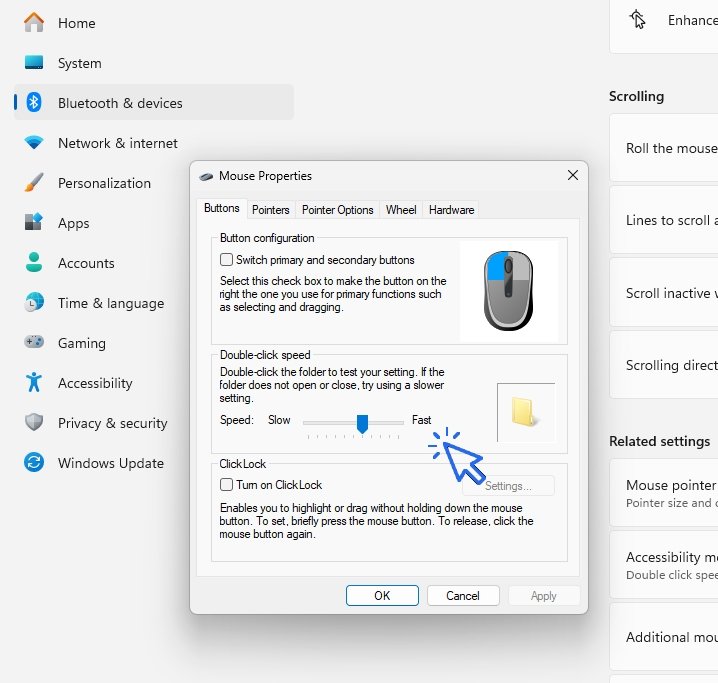This screenshot has height=683, width=718.
Task: Click the Bluetooth icon in the sidebar
Action: coord(34,102)
